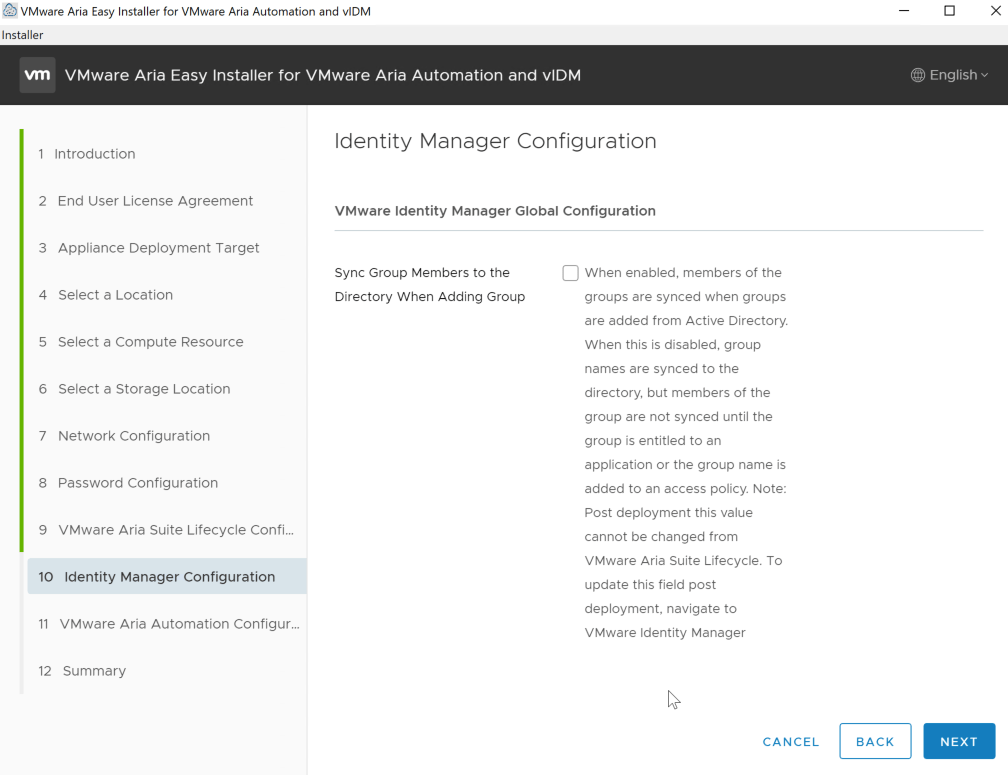This screenshot has width=1008, height=775.
Task: Open Select a Storage Location step
Action: 144,389
